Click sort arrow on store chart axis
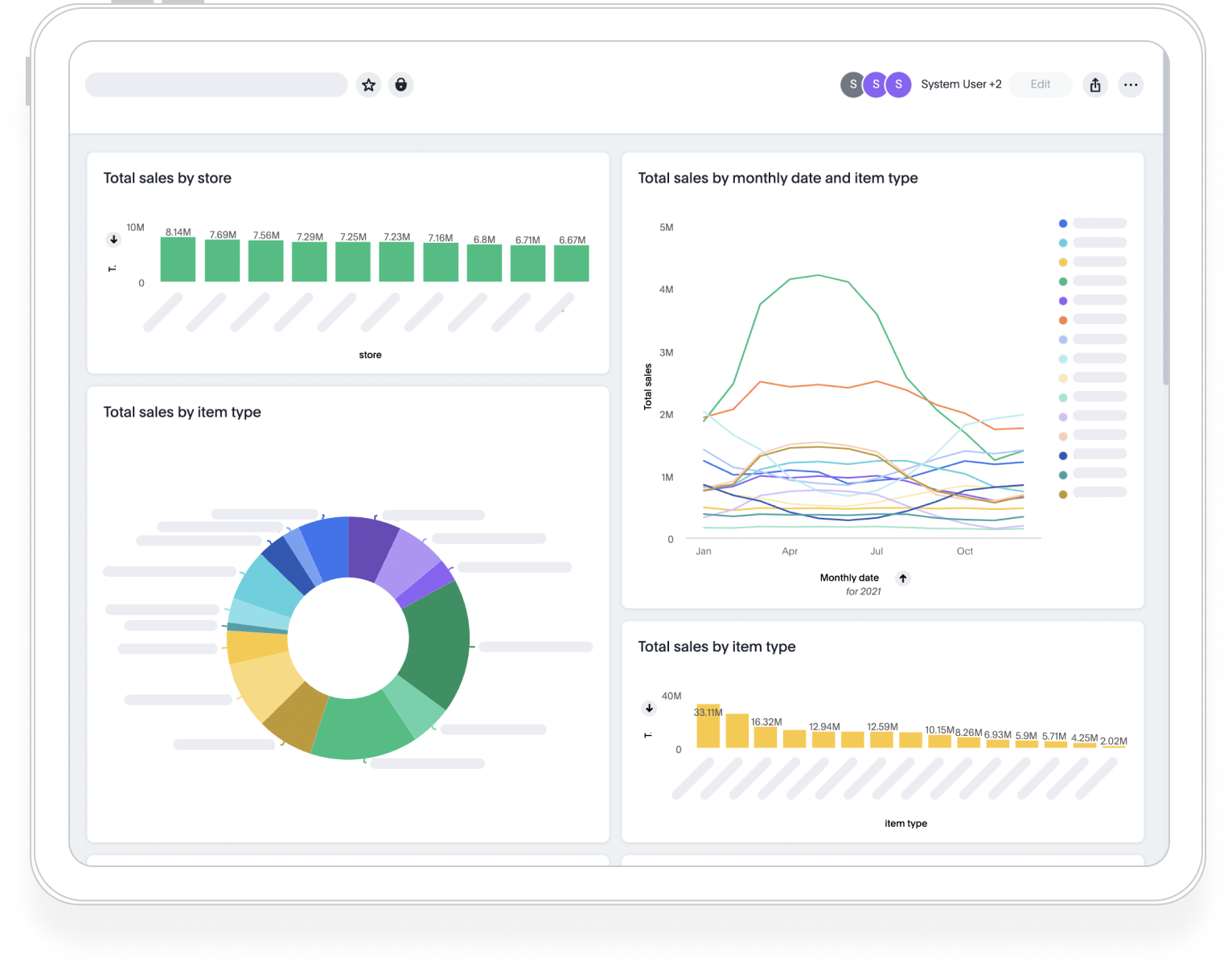 [x=113, y=240]
